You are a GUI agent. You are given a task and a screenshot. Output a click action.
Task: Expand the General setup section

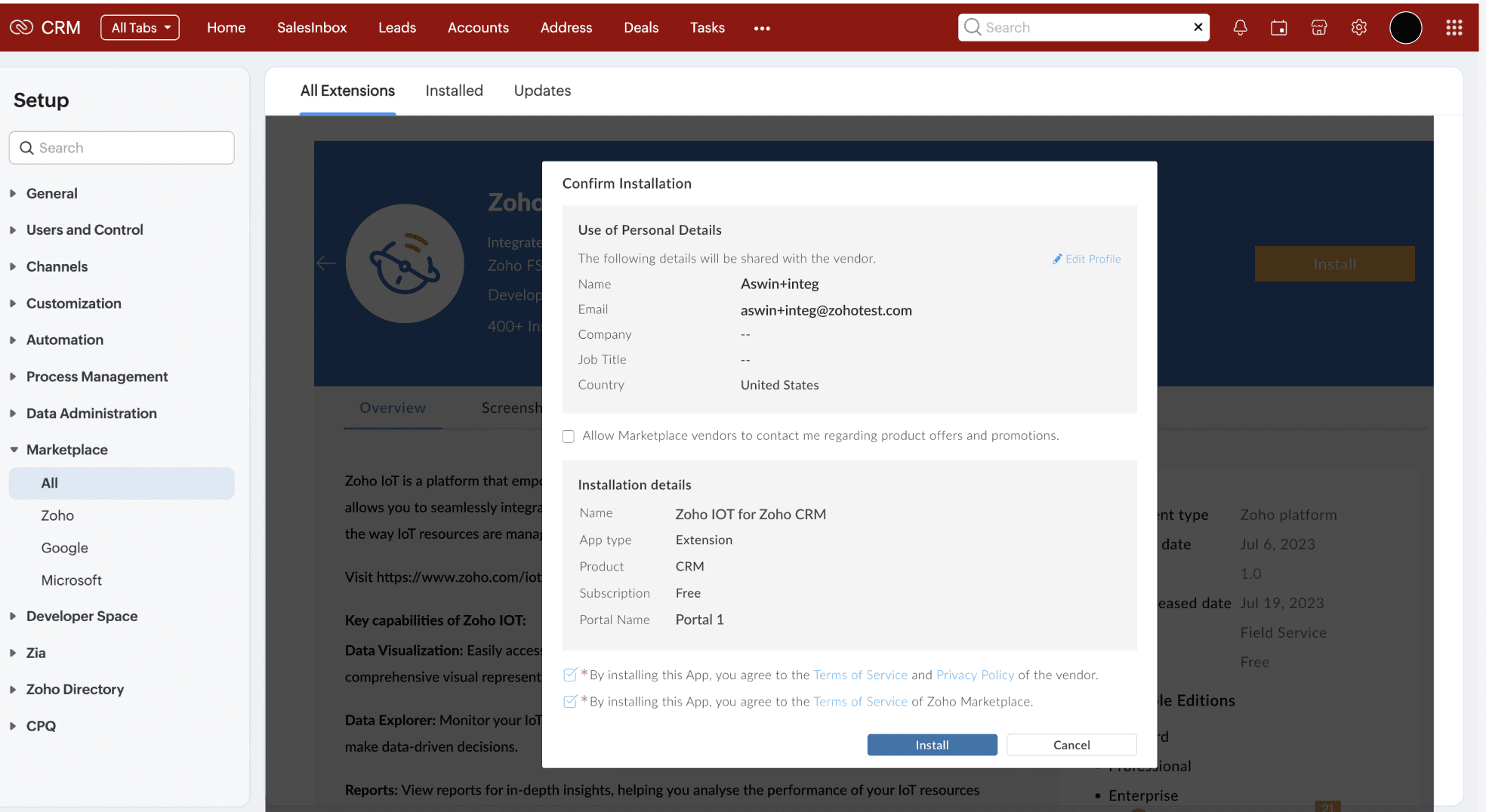click(13, 193)
